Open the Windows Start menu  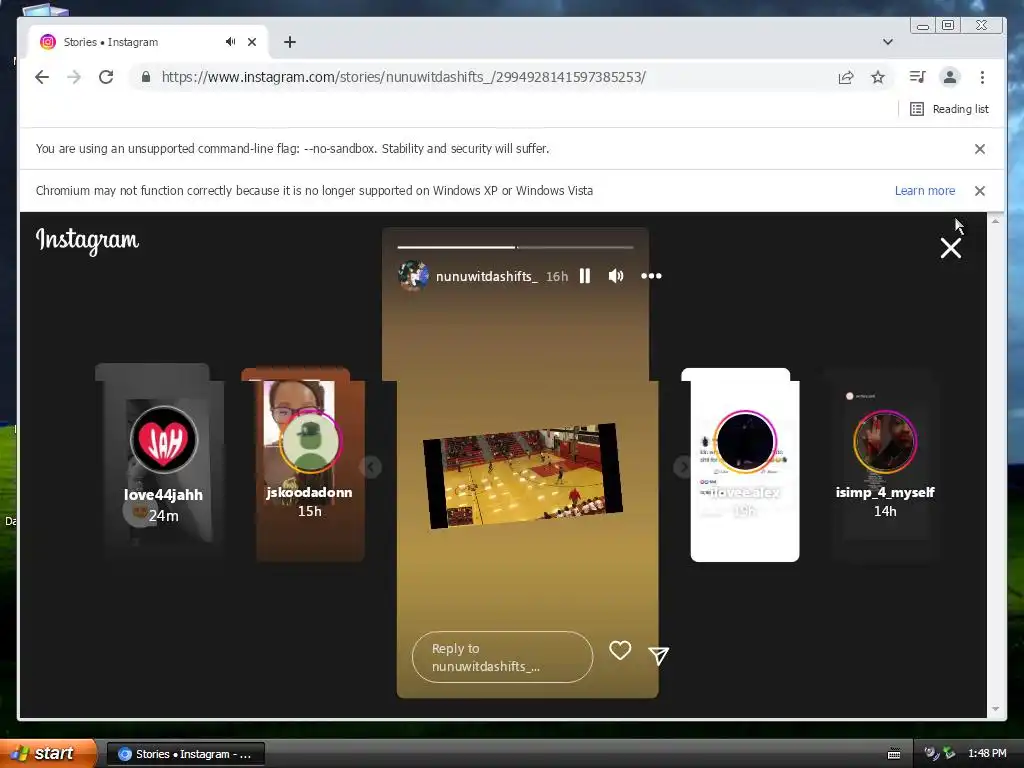(47, 754)
